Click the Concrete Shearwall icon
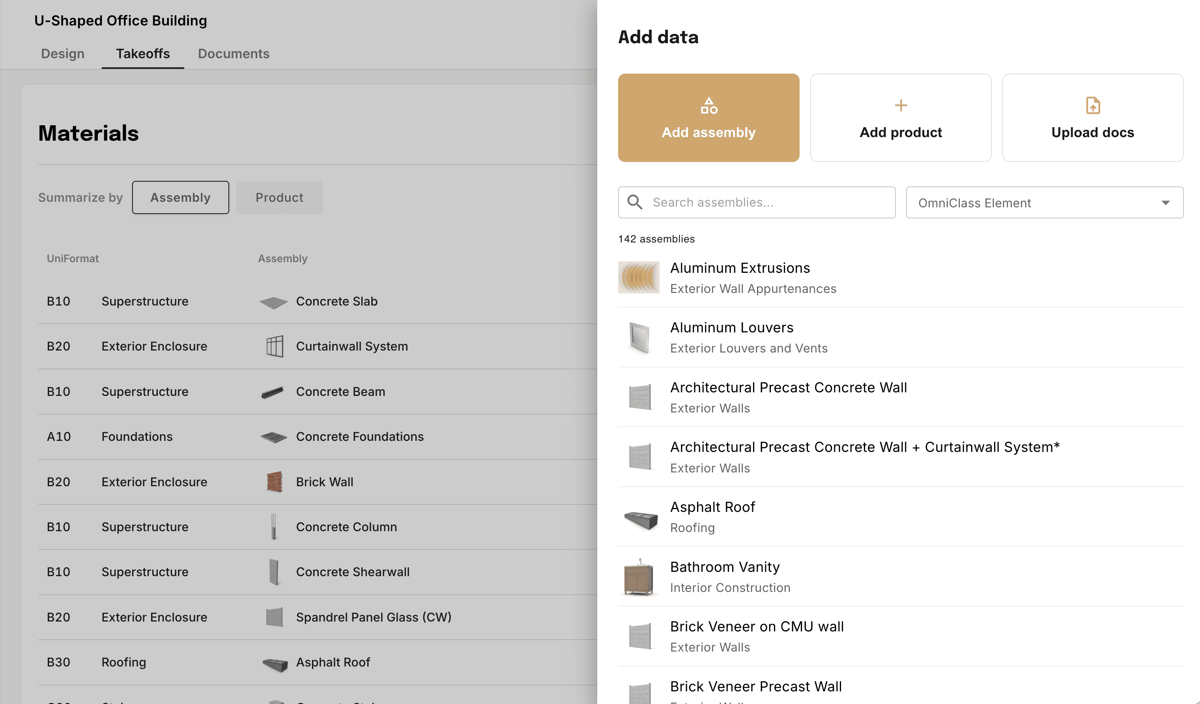Viewport: 1200px width, 704px height. tap(274, 572)
